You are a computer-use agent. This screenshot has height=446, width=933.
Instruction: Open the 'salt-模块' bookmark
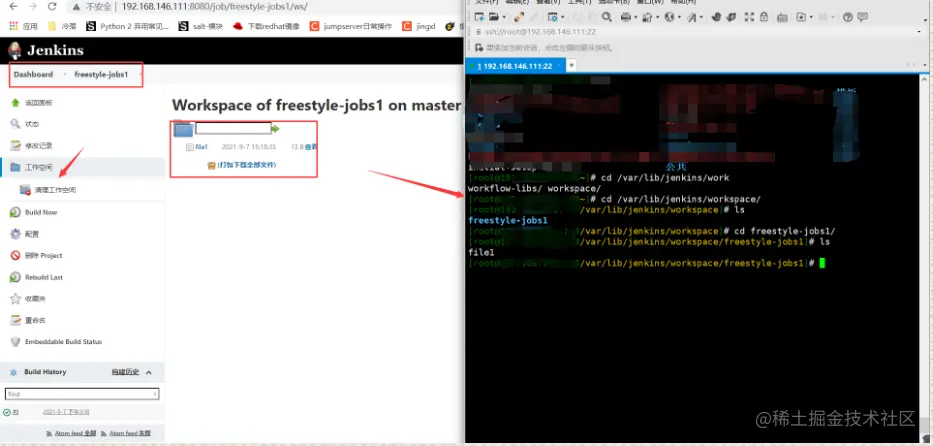201,26
